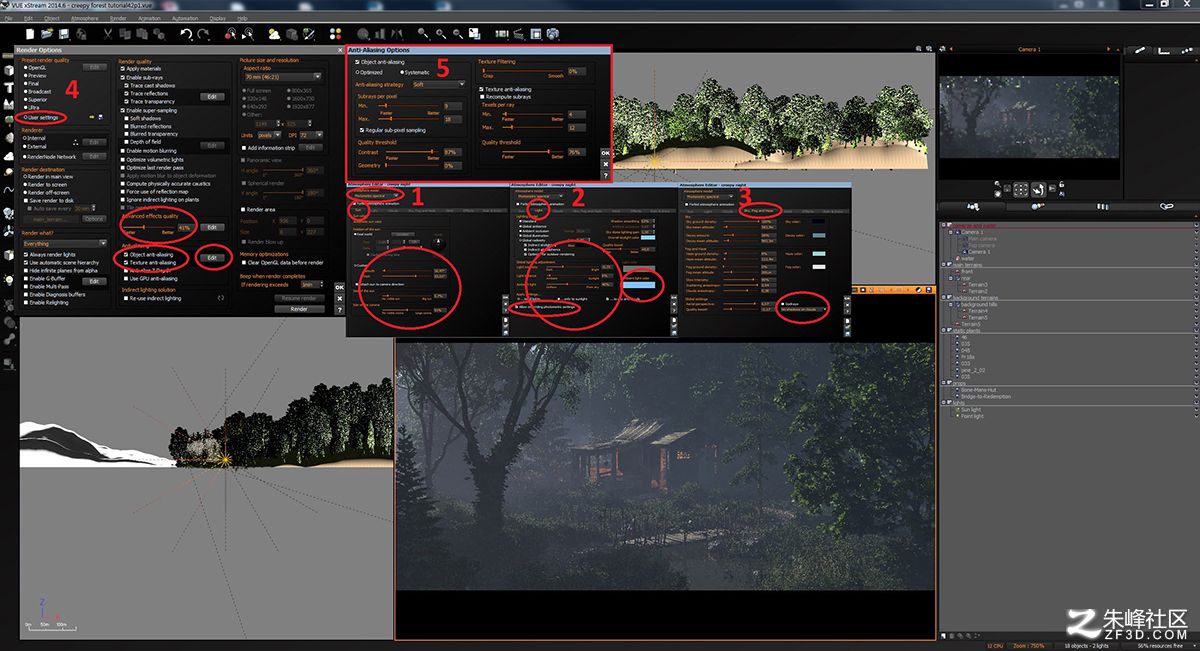1200x651 pixels.
Task: Toggle Regular sub-pixel sampling checkbox
Action: coord(392,130)
